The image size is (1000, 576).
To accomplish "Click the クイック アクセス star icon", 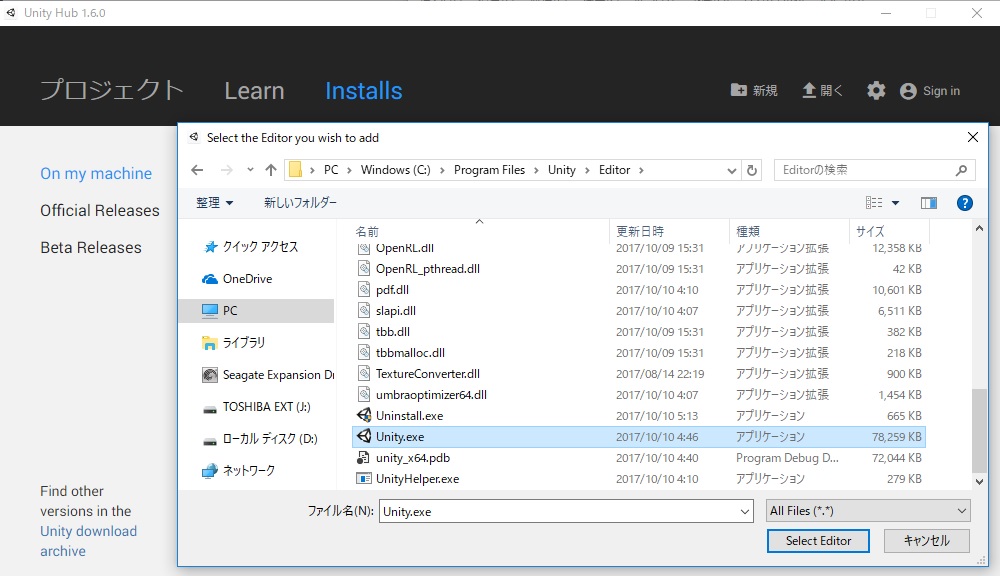I will coord(210,247).
